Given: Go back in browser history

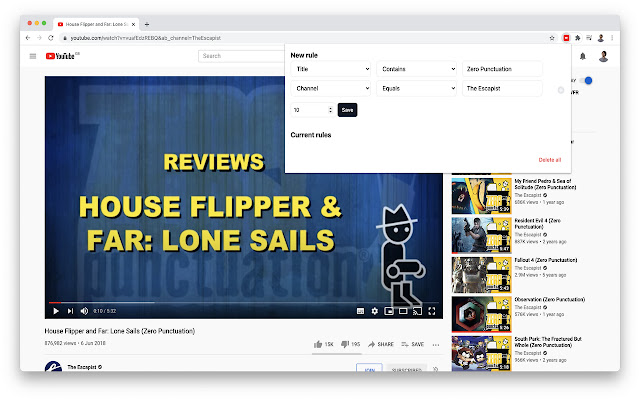Looking at the screenshot, I should pos(28,38).
